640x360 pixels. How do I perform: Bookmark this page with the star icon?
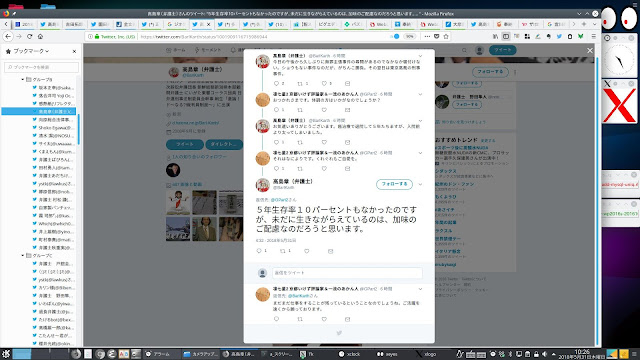[x=446, y=36]
